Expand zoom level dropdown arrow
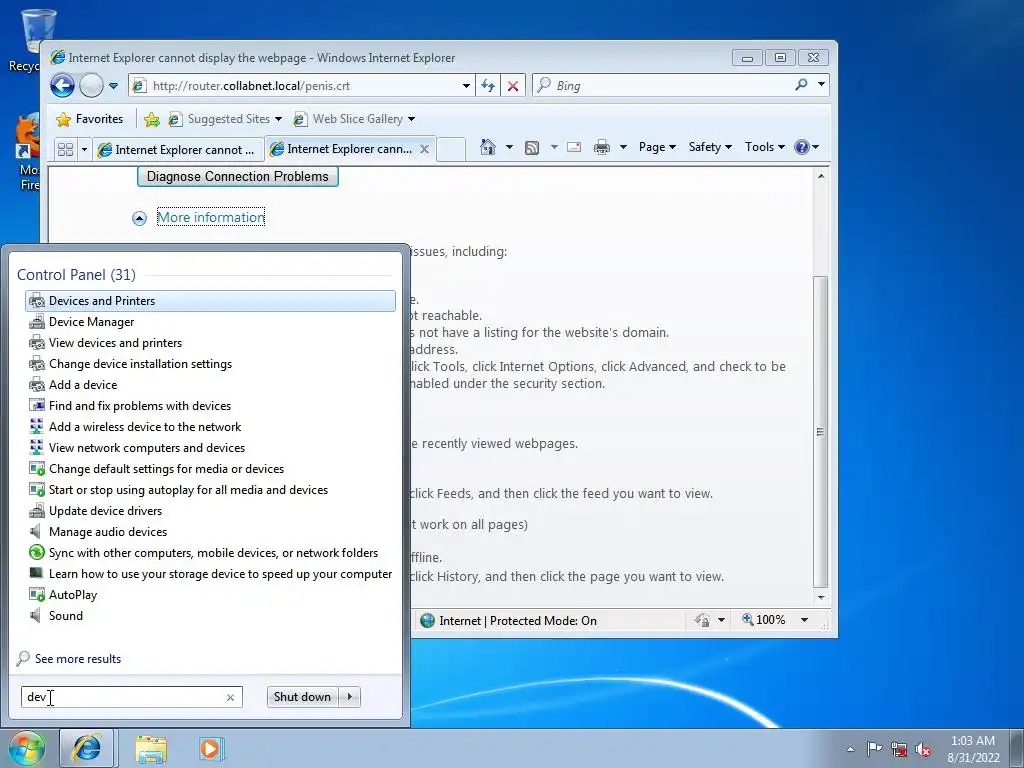1024x768 pixels. click(x=805, y=620)
